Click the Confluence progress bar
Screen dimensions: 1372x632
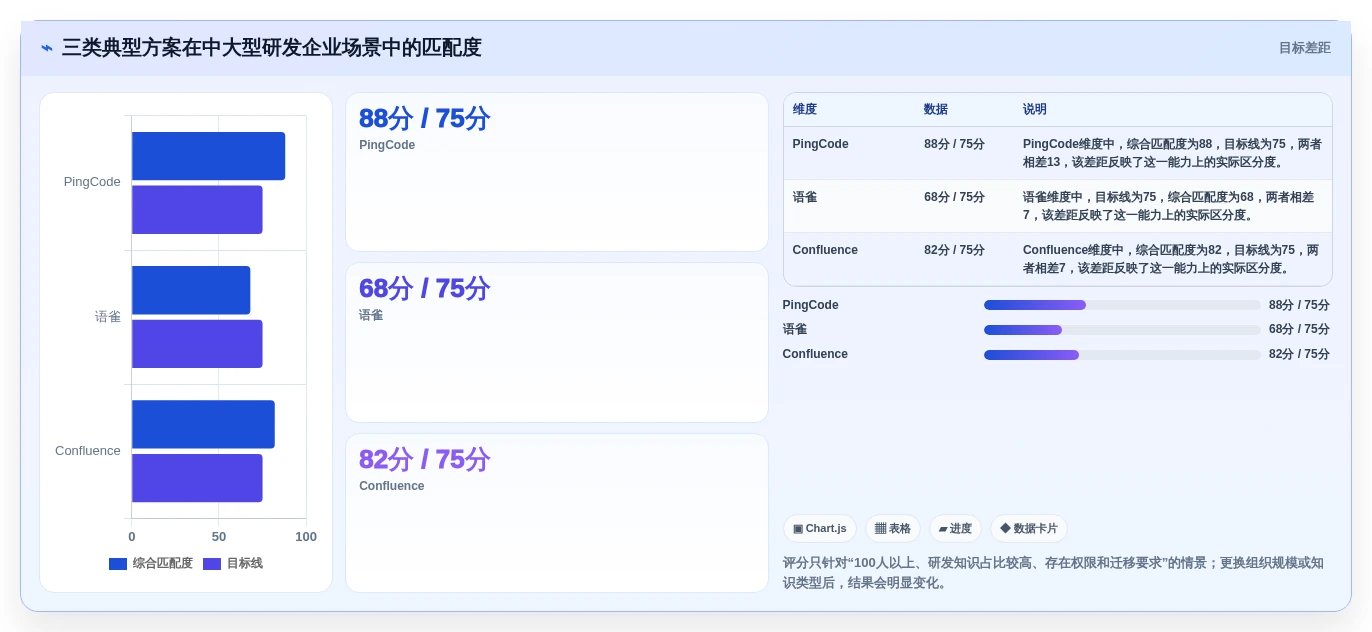click(1122, 355)
